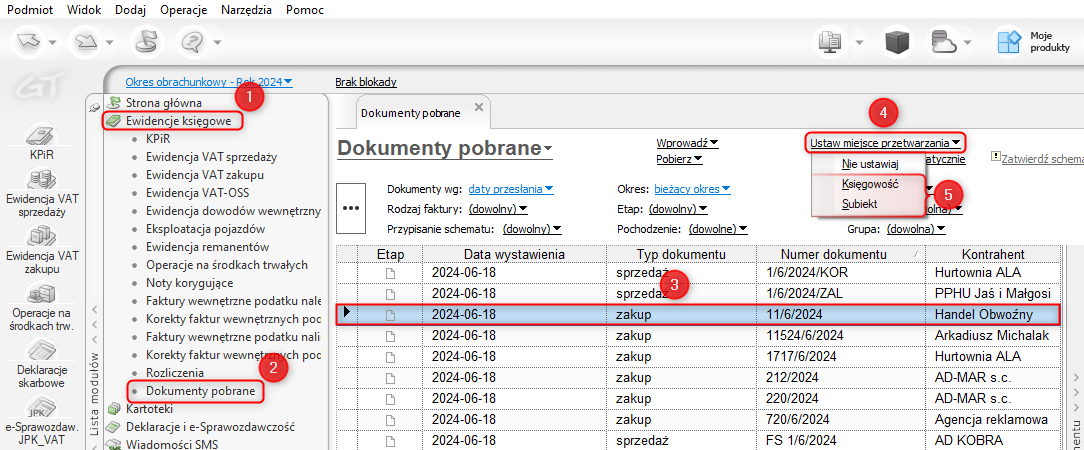
Task: Open the Pobierz dropdown
Action: pyautogui.click(x=679, y=159)
